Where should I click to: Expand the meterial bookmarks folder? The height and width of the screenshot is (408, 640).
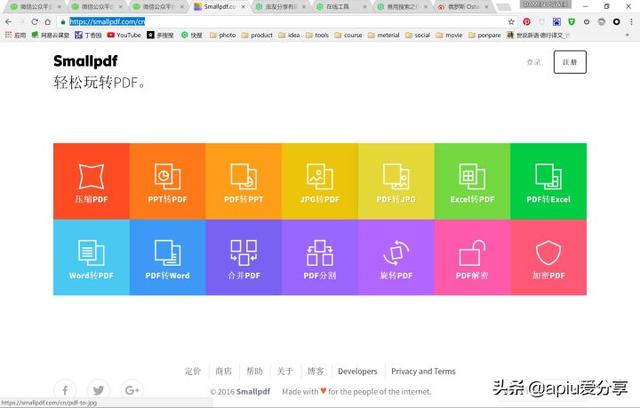point(384,35)
